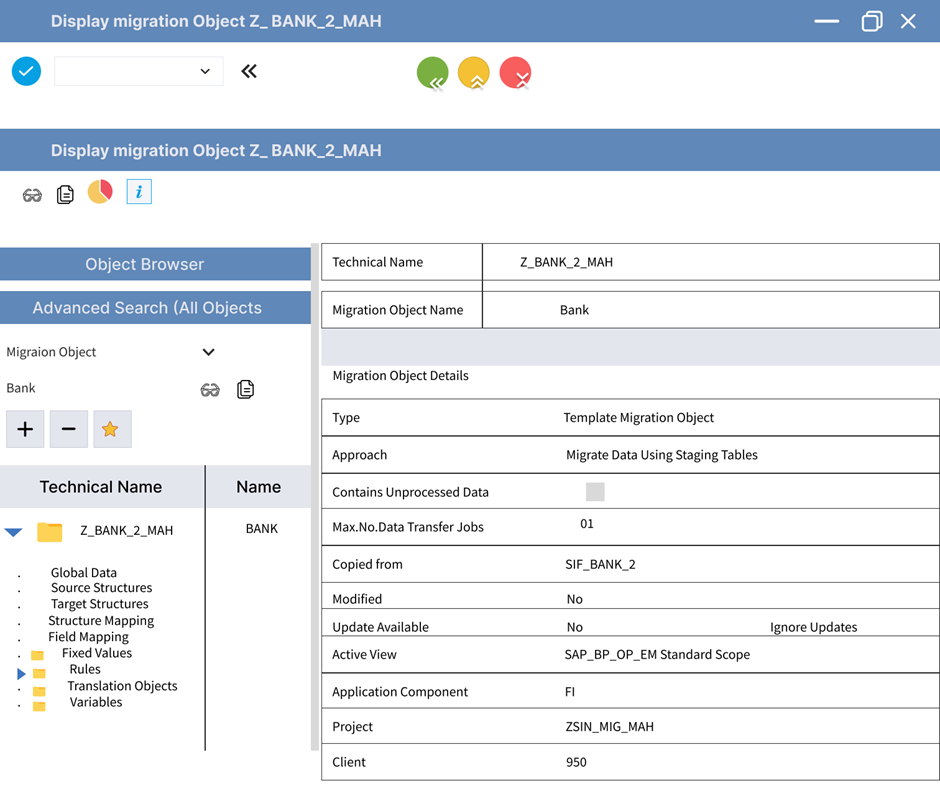Viewport: 940px width, 801px height.
Task: Click the red cancel icon
Action: click(x=516, y=73)
